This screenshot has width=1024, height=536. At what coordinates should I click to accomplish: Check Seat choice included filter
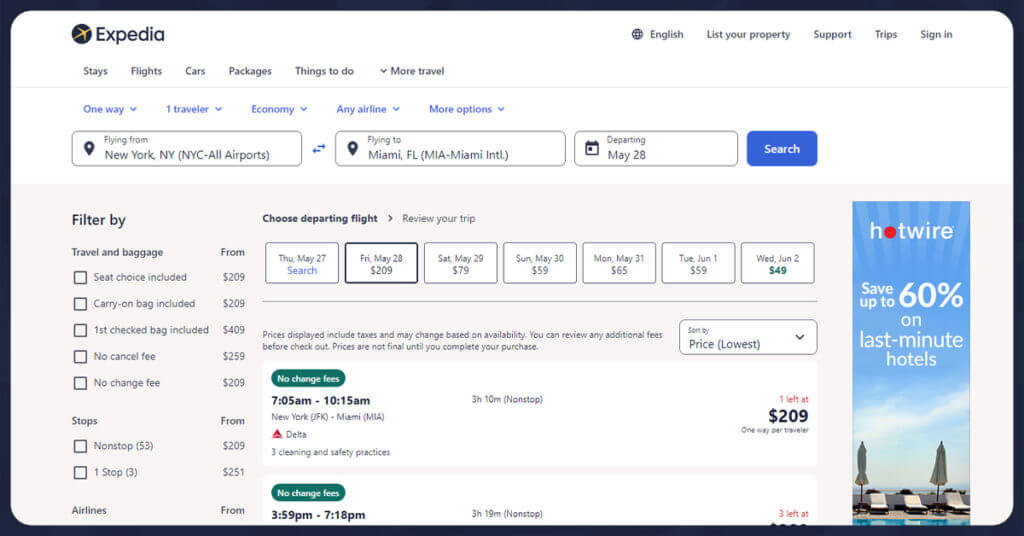pos(80,277)
